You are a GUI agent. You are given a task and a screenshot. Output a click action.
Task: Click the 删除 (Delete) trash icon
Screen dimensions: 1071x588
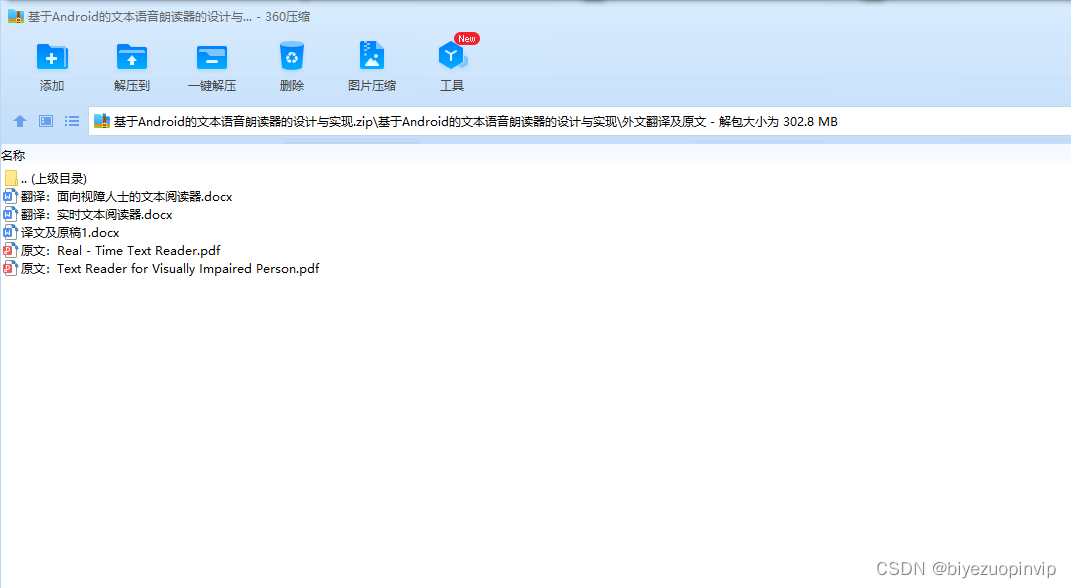(292, 56)
